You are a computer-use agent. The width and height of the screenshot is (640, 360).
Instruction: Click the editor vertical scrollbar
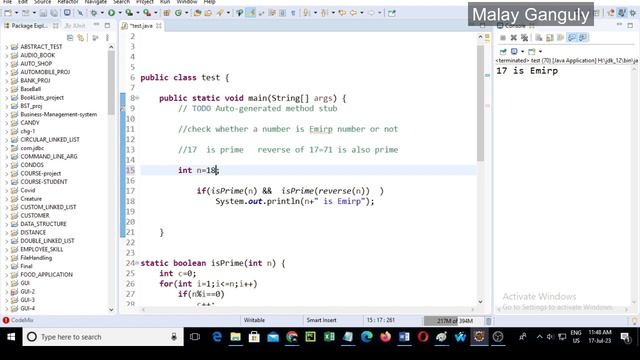click(480, 102)
